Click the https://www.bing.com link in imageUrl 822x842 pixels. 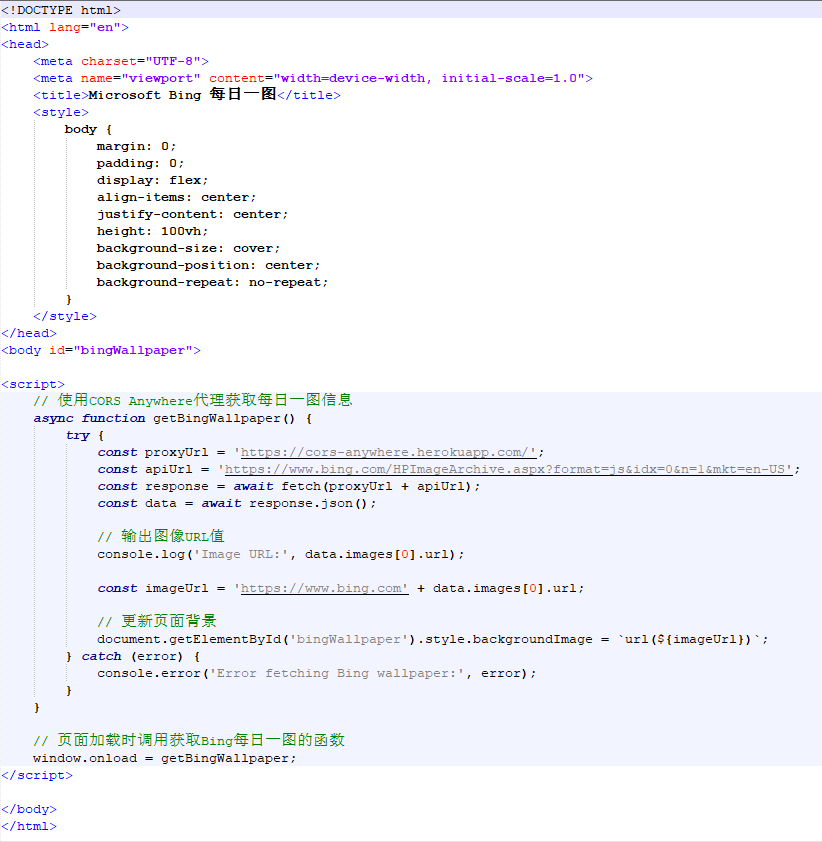pos(324,588)
